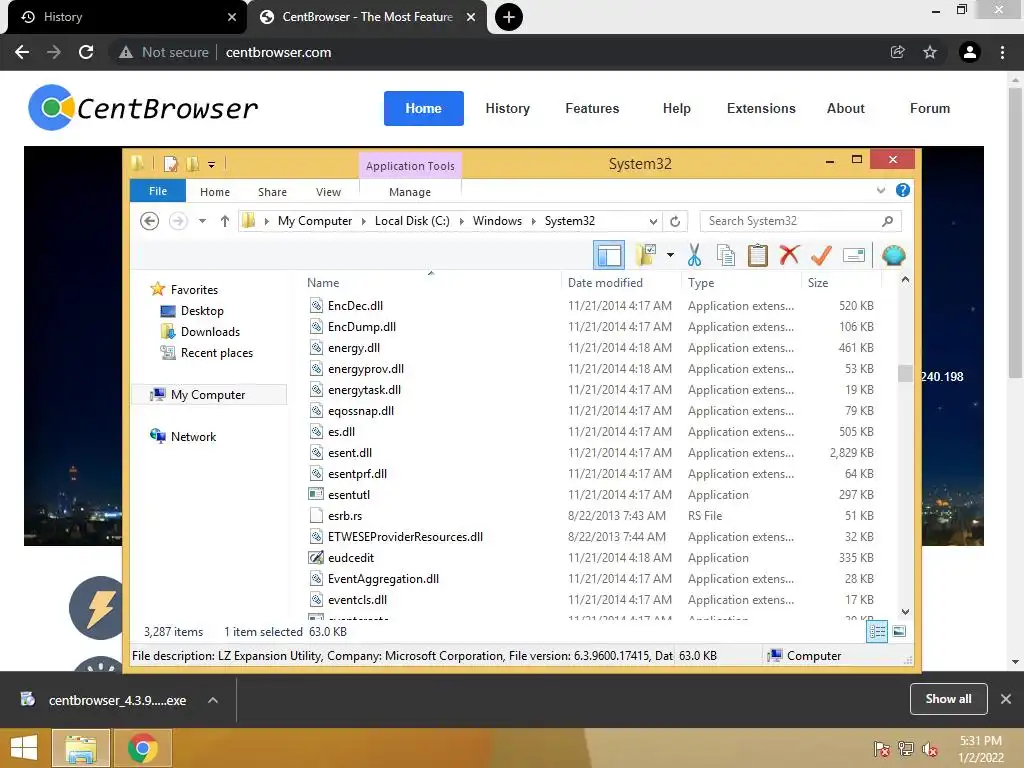This screenshot has width=1024, height=768.
Task: Click the search magnifier icon in Explorer
Action: pyautogui.click(x=887, y=221)
